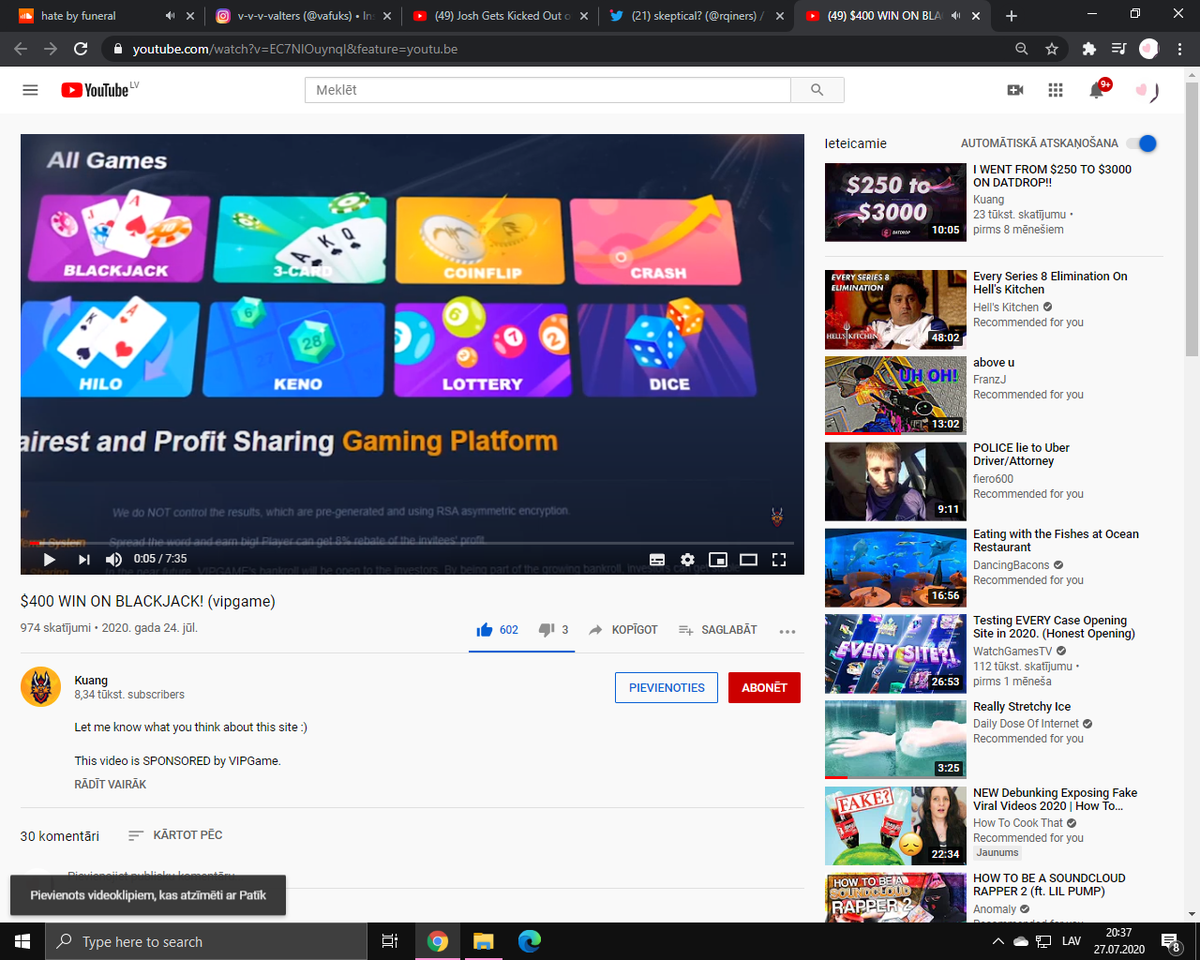Open the KĀRTOT PĒC comment sort menu

pos(175,835)
